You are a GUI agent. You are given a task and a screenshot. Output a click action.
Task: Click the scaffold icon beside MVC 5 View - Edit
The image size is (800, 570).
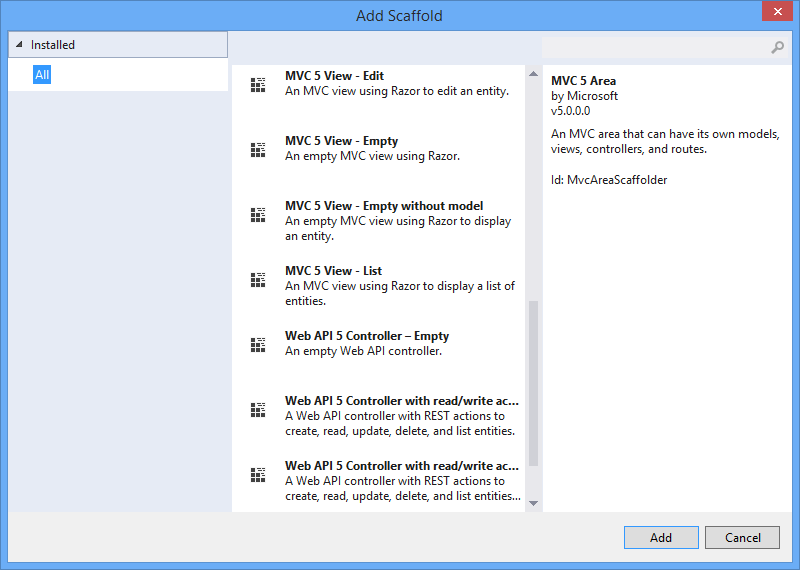258,85
